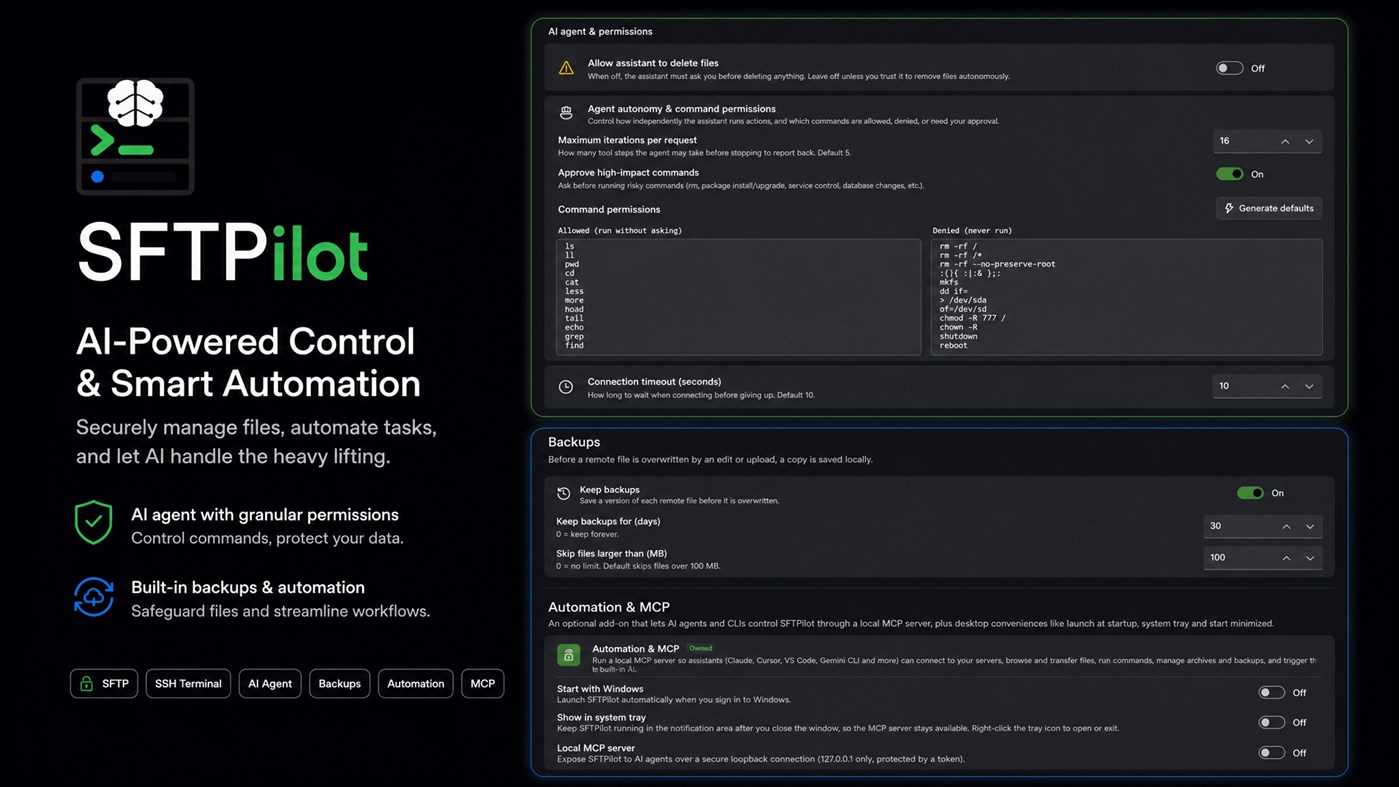Toggle Allow assistant to delete files
Screen dimensions: 1399x787
[1229, 68]
